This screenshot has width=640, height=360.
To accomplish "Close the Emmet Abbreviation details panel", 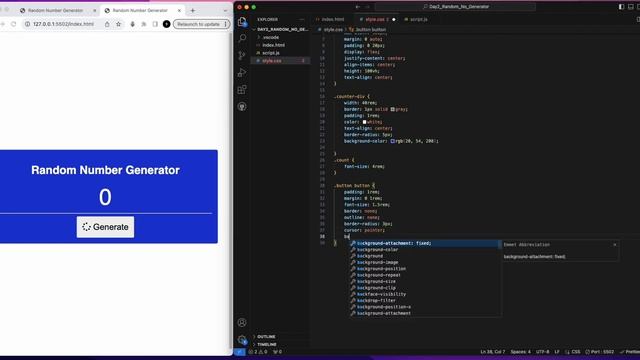I will tap(615, 244).
